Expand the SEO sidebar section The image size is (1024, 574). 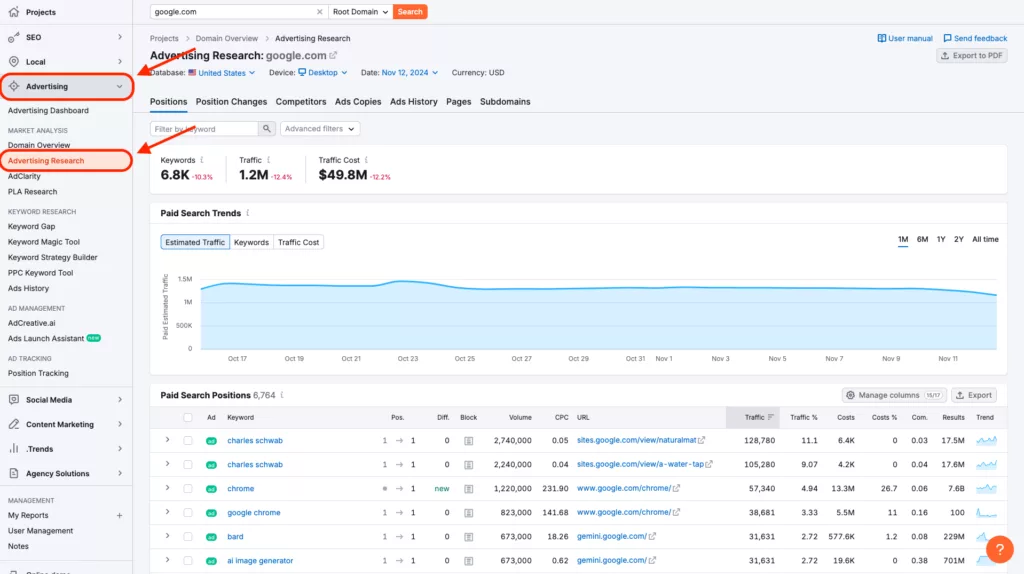point(120,37)
